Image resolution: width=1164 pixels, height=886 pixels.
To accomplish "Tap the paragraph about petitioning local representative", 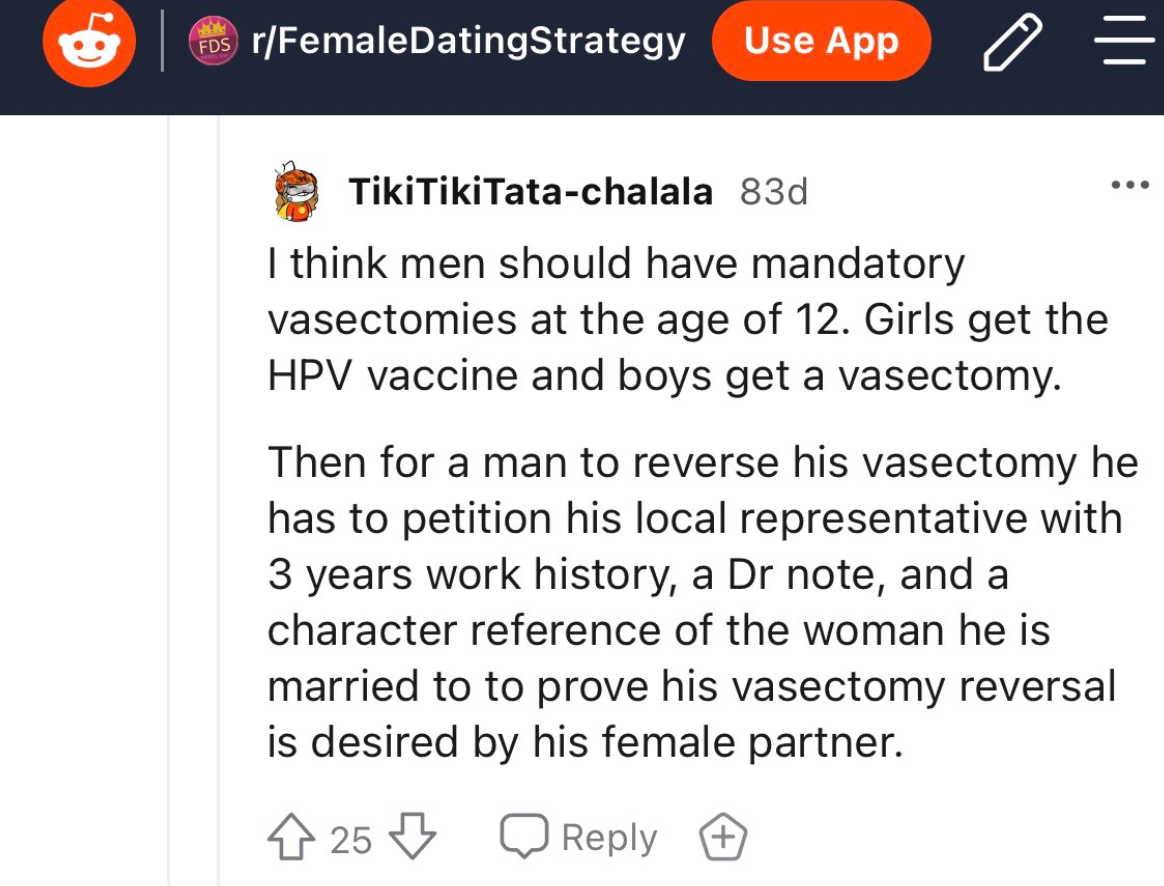I will click(x=702, y=602).
